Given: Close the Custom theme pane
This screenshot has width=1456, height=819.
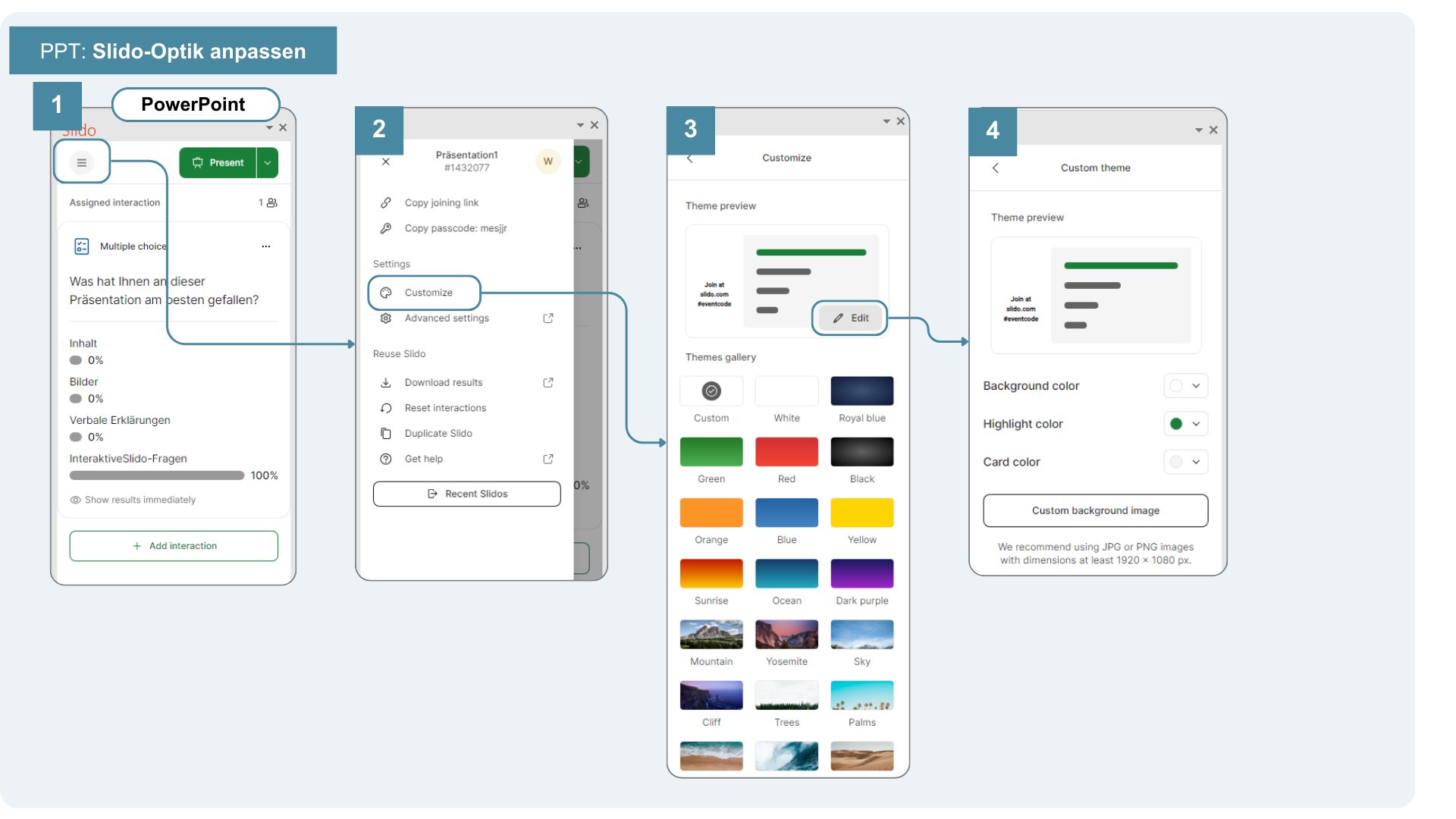Looking at the screenshot, I should 1213,130.
